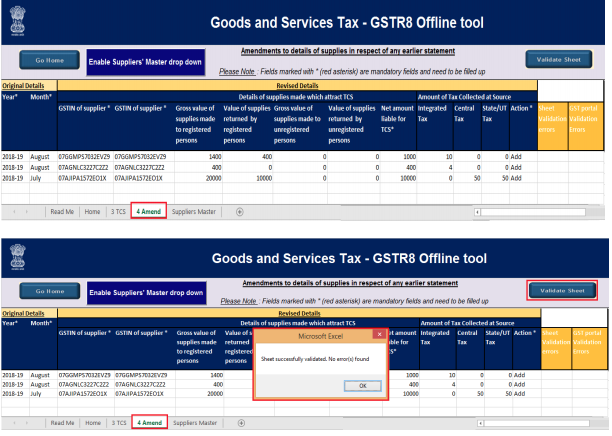Select gross value 1400 cell in bottom sheet
612x436 pixels.
click(x=199, y=375)
